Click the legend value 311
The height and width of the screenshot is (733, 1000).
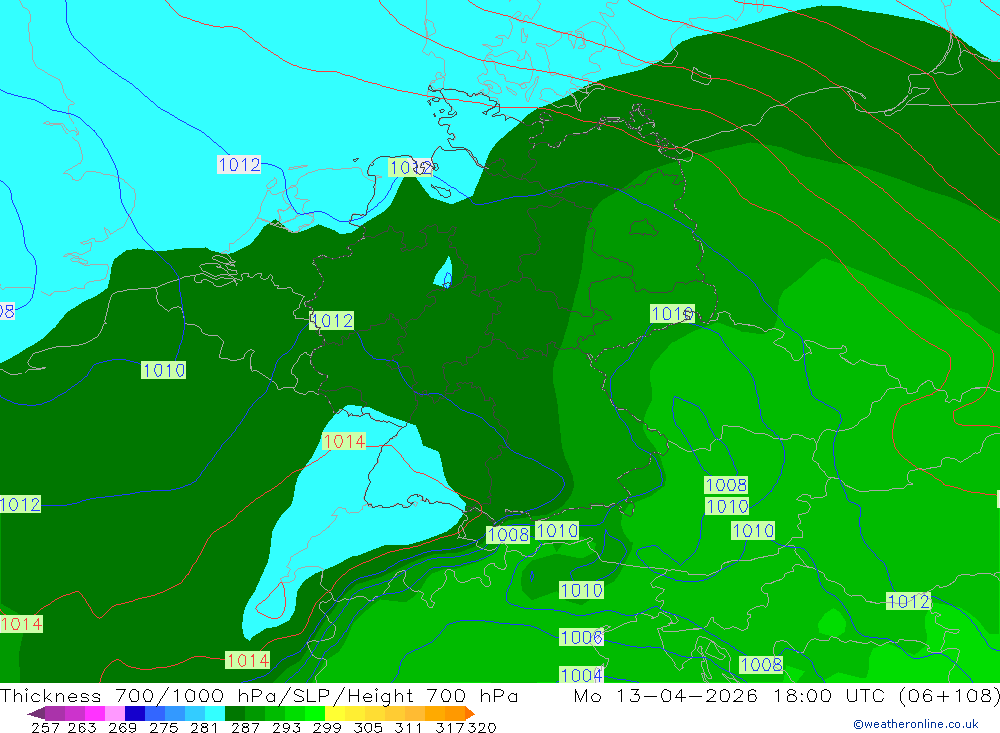point(408,728)
